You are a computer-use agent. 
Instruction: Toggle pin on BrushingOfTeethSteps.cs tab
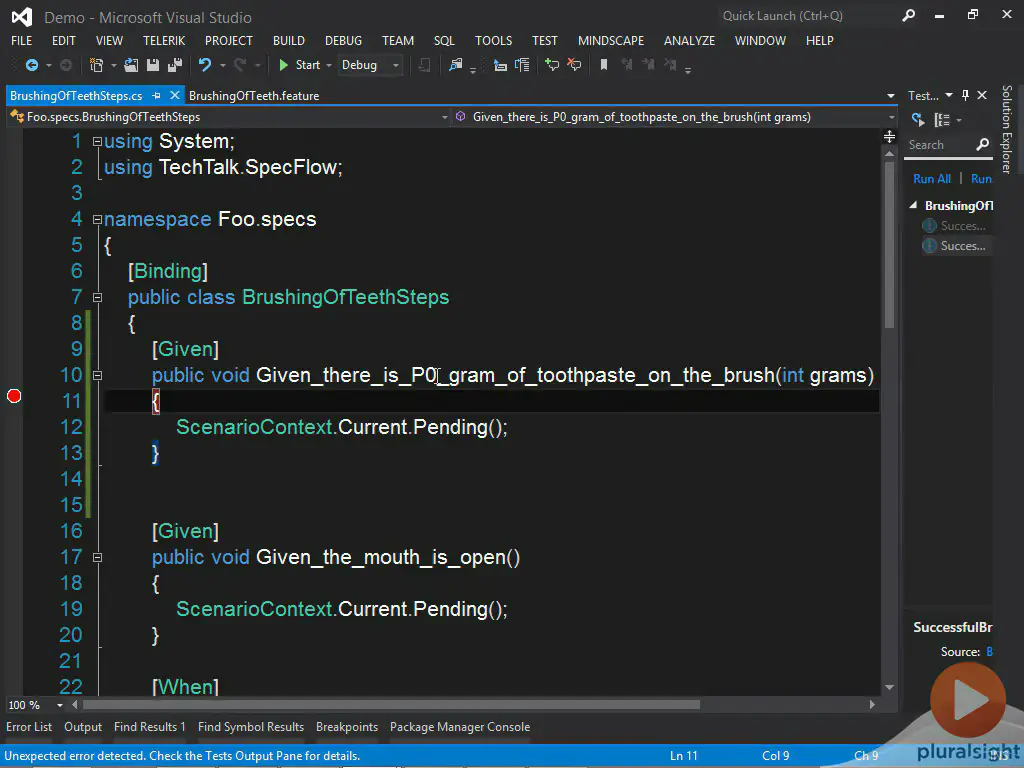(x=157, y=96)
